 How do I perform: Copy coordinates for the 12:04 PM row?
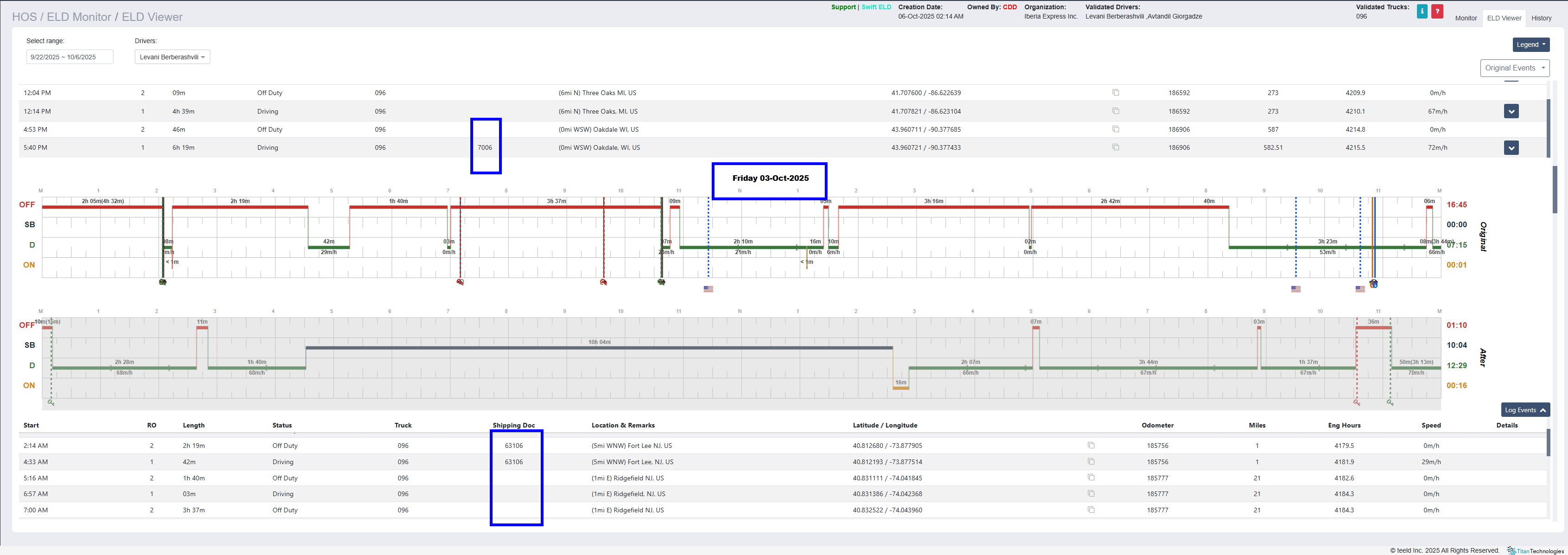1116,93
